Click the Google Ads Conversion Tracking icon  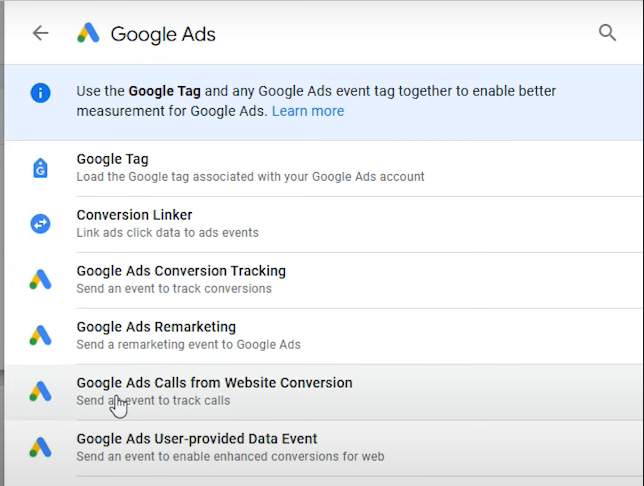tap(40, 280)
